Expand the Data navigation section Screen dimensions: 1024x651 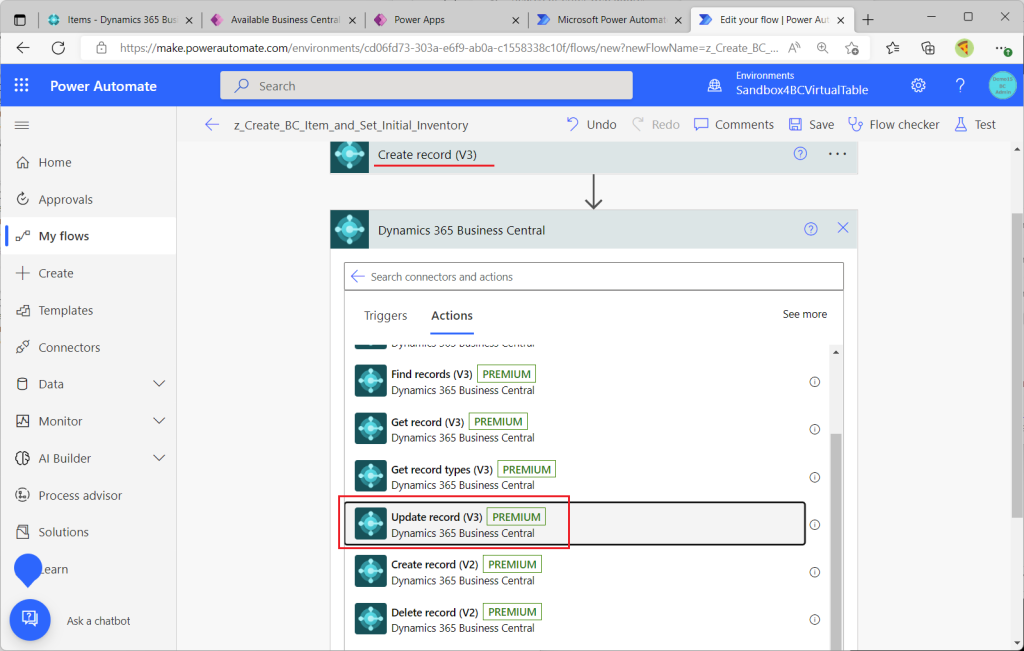pyautogui.click(x=159, y=384)
